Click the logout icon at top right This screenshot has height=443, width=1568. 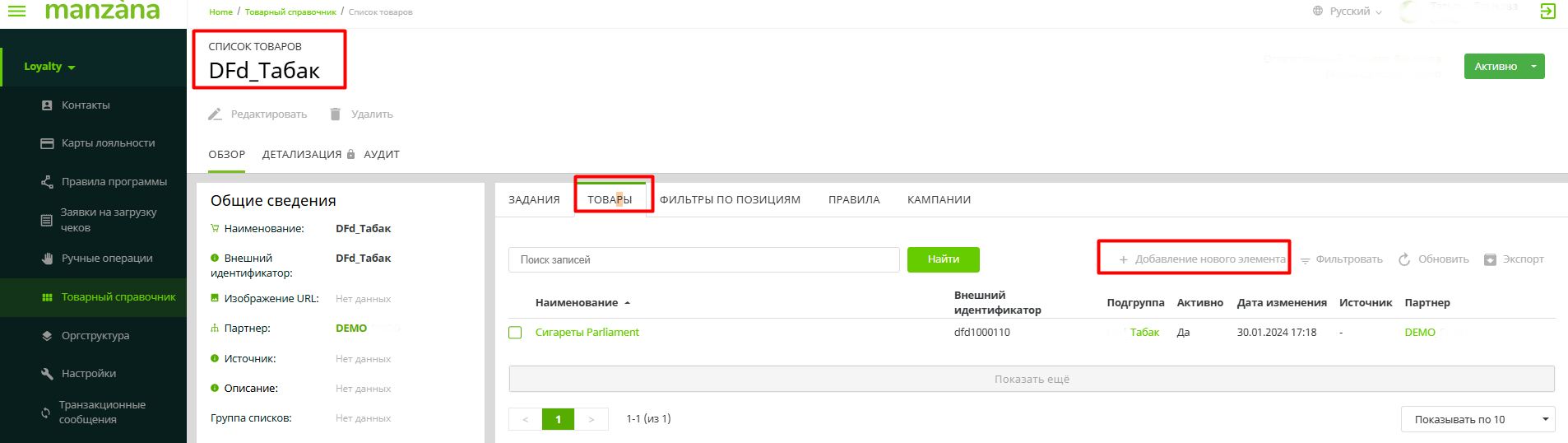coord(1547,11)
